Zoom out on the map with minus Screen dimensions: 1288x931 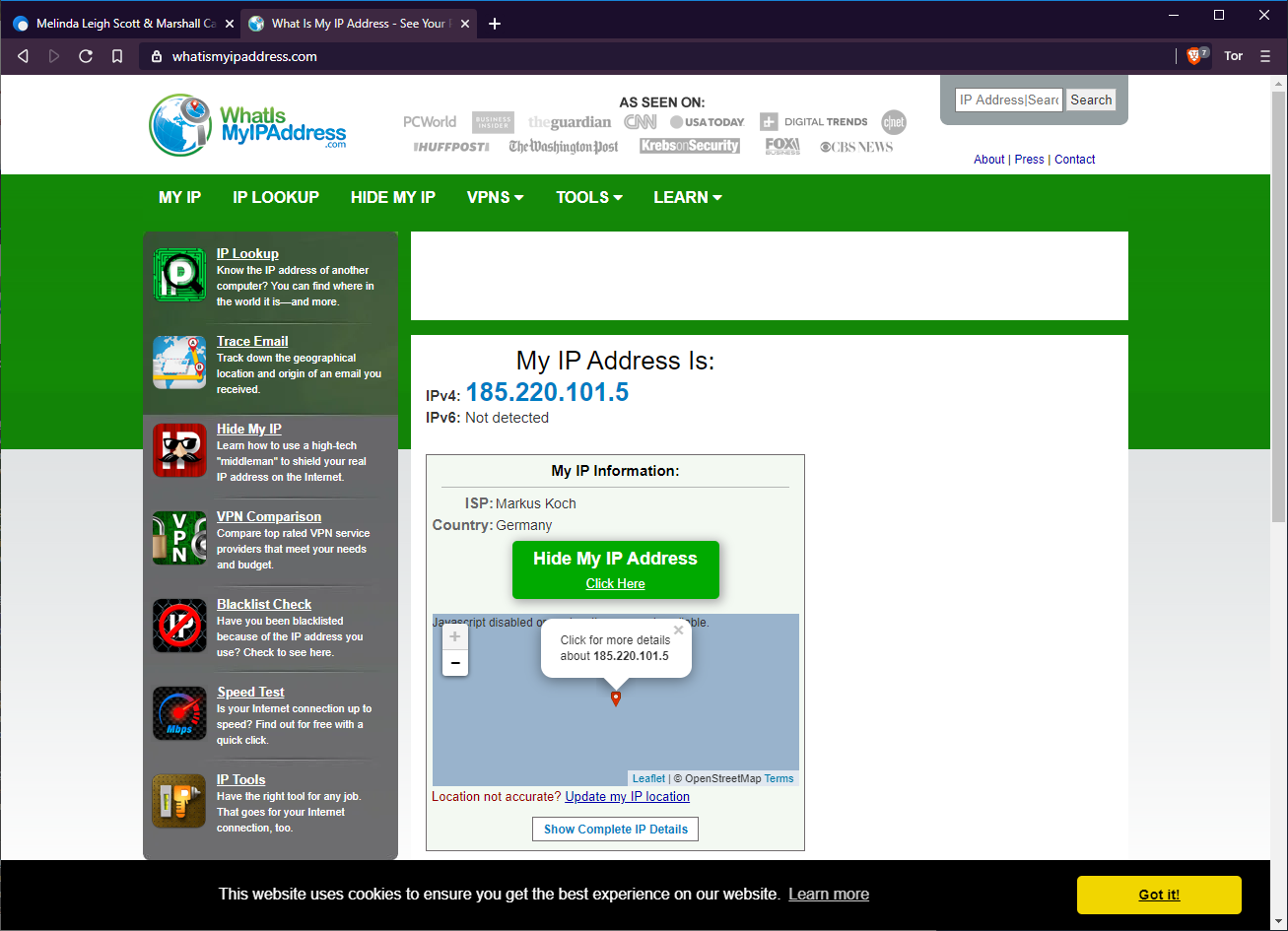click(x=455, y=663)
